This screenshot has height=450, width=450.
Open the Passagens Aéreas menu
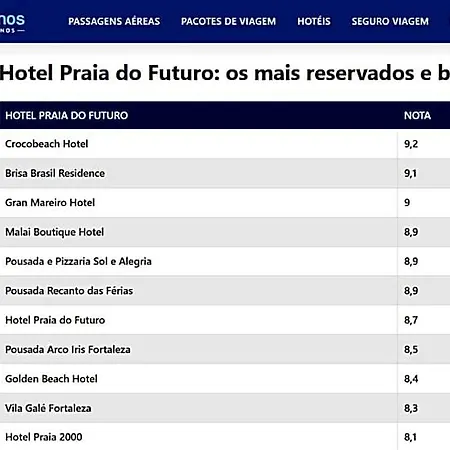[114, 21]
